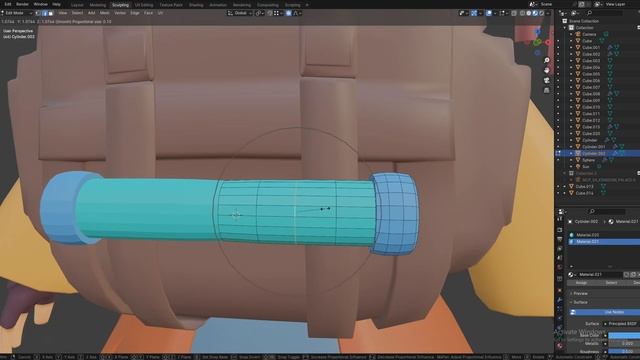Click perspective/orthographic grid gizmo icon
Screen dimensions: 640x360
[x=547, y=90]
